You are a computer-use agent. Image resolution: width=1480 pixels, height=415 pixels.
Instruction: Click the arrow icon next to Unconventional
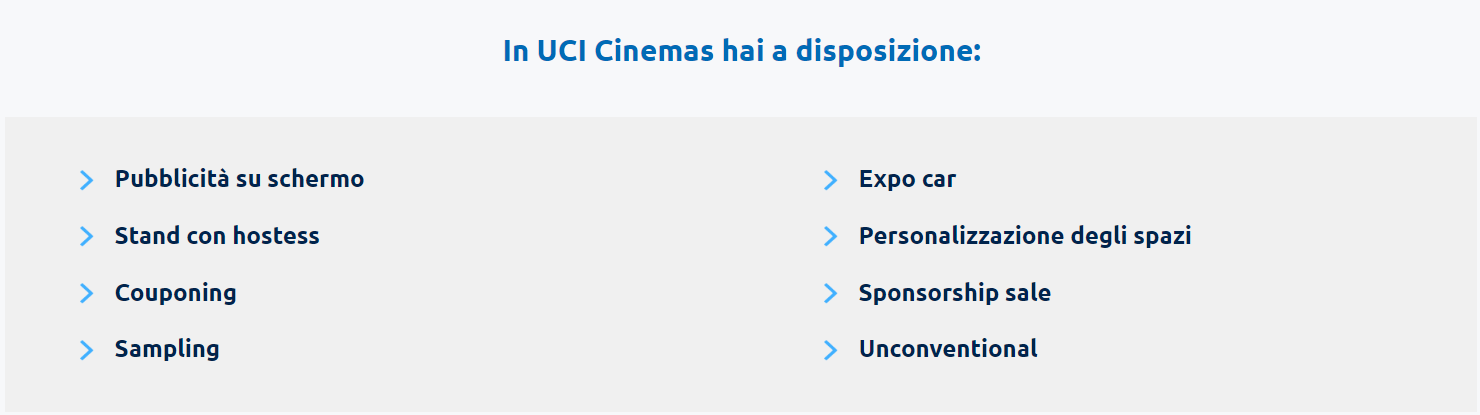[830, 350]
